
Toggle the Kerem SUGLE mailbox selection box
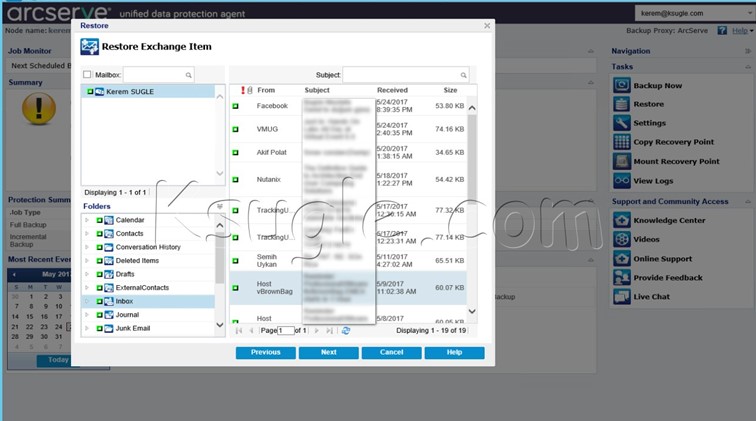coord(90,91)
